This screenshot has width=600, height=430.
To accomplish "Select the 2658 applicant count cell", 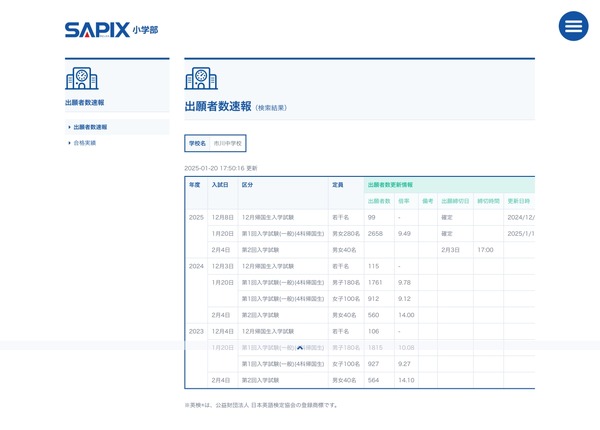I will click(x=376, y=233).
